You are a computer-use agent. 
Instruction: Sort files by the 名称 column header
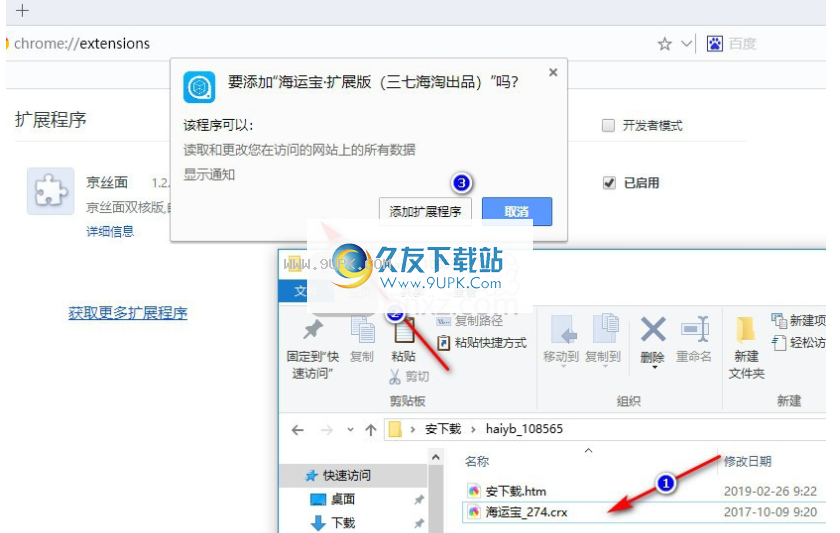477,461
